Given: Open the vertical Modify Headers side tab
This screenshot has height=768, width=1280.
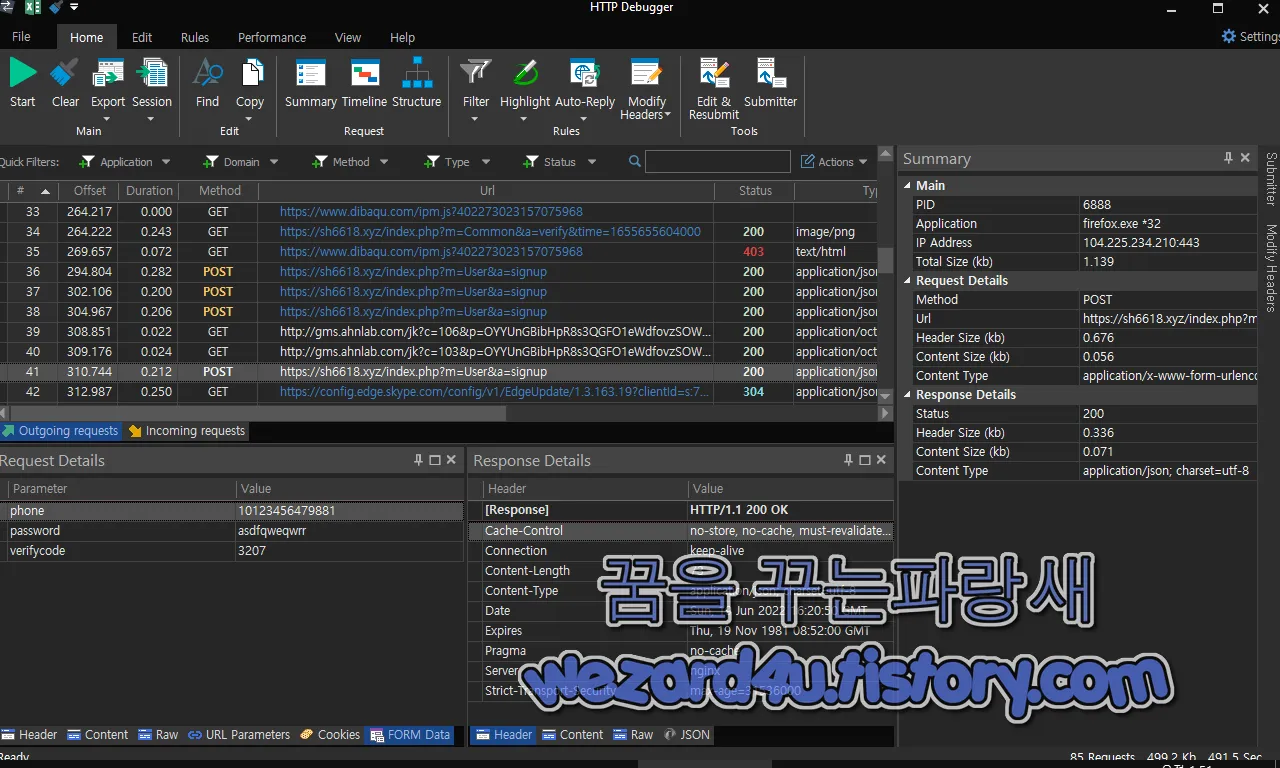Looking at the screenshot, I should 1270,269.
